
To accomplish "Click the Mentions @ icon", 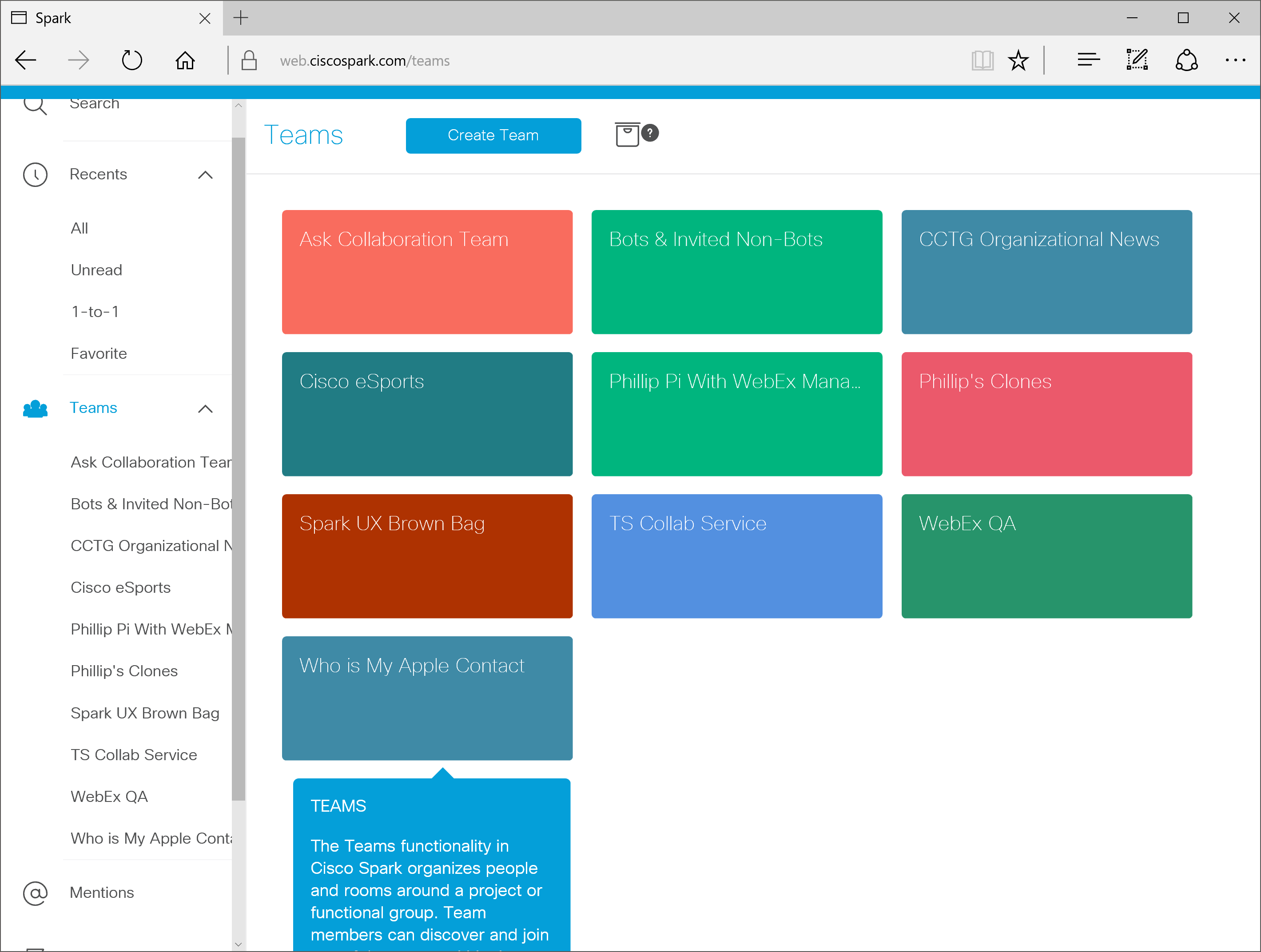I will [x=36, y=892].
